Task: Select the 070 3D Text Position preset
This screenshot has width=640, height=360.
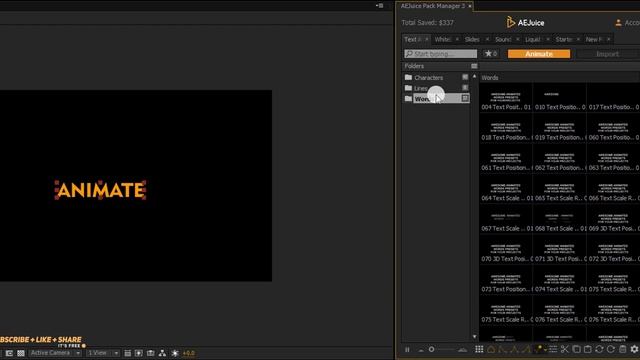Action: coord(506,250)
